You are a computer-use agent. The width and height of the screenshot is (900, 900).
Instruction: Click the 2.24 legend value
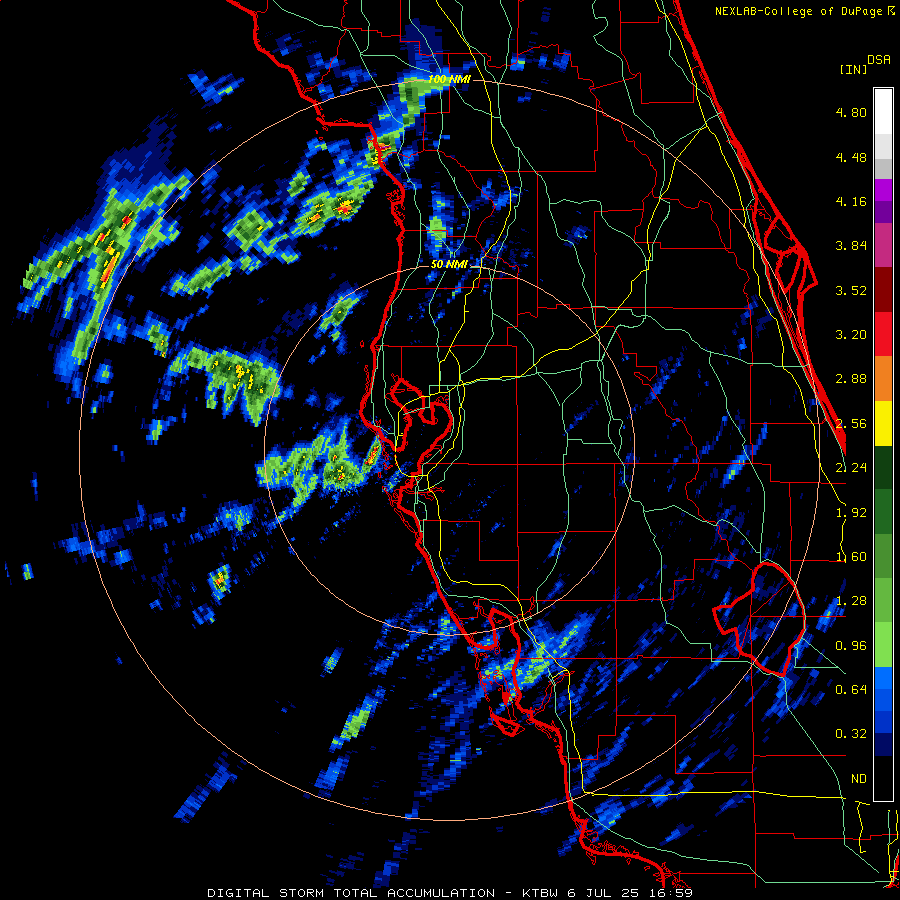(851, 468)
